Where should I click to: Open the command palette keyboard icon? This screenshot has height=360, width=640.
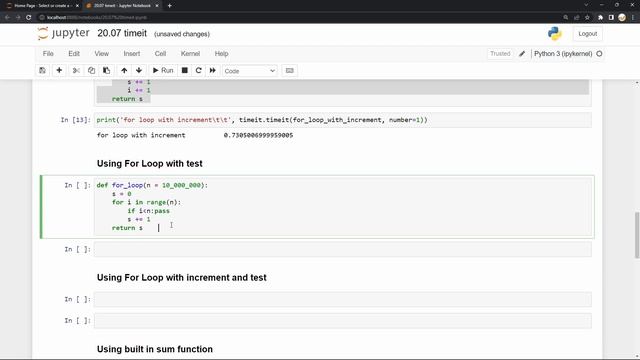(290, 71)
